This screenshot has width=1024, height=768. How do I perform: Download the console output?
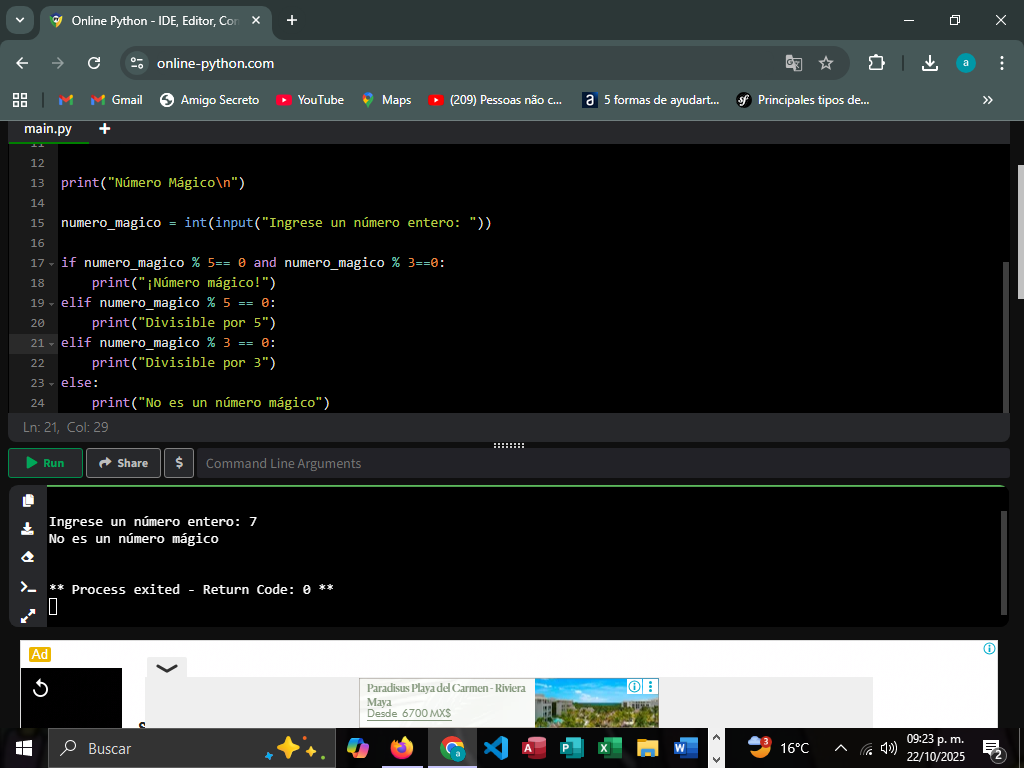(x=28, y=529)
